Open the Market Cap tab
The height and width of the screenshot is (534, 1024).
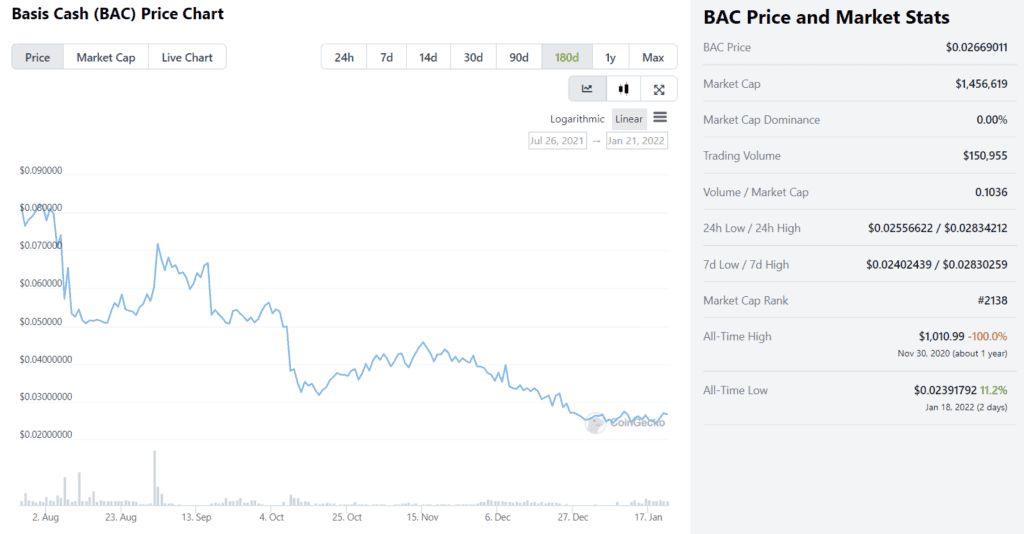[106, 57]
